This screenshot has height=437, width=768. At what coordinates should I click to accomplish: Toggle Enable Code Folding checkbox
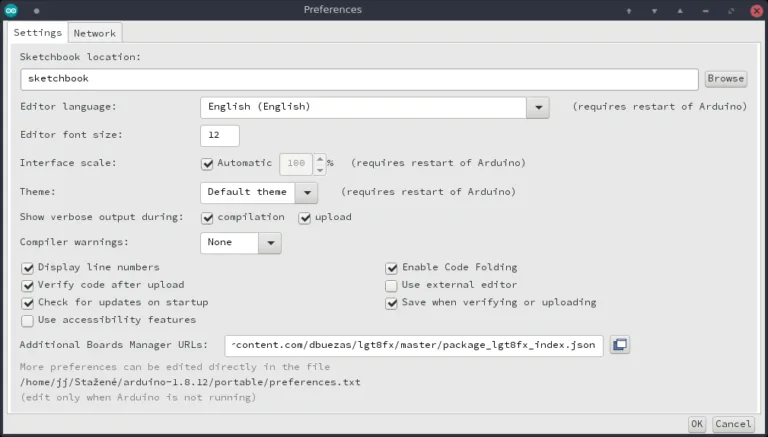[391, 268]
